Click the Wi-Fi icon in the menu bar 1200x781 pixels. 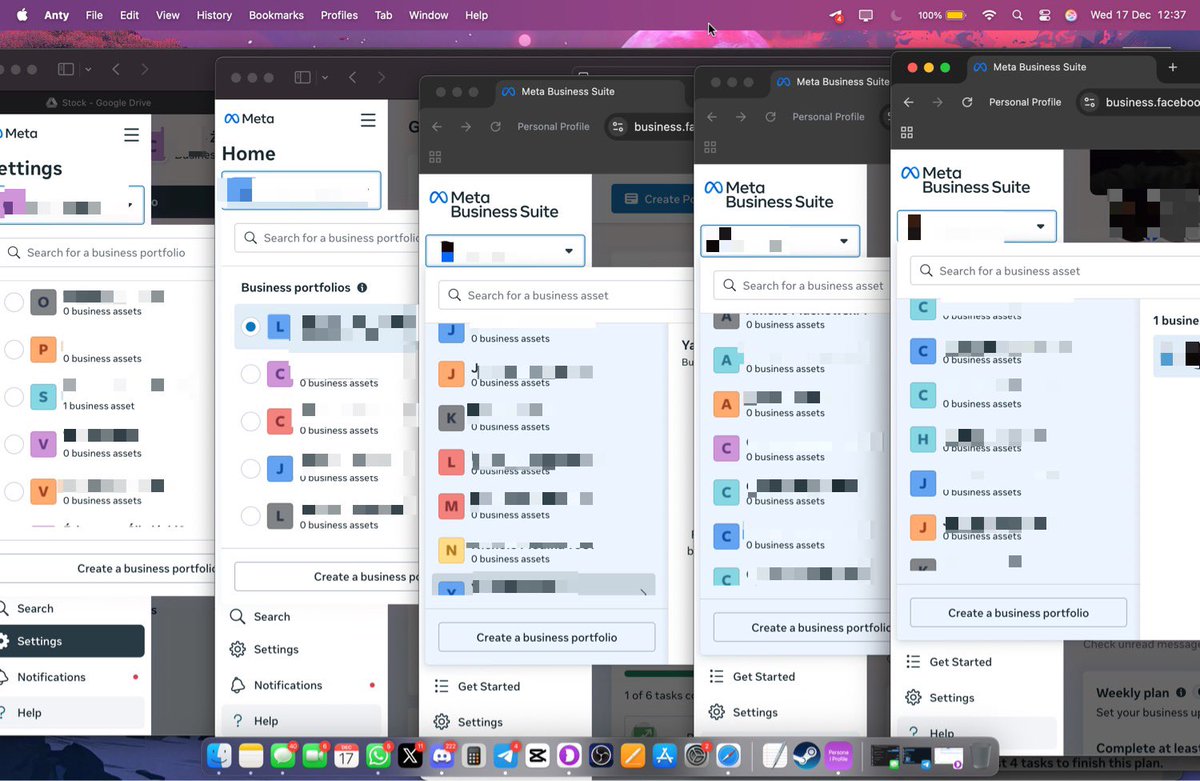(x=989, y=15)
